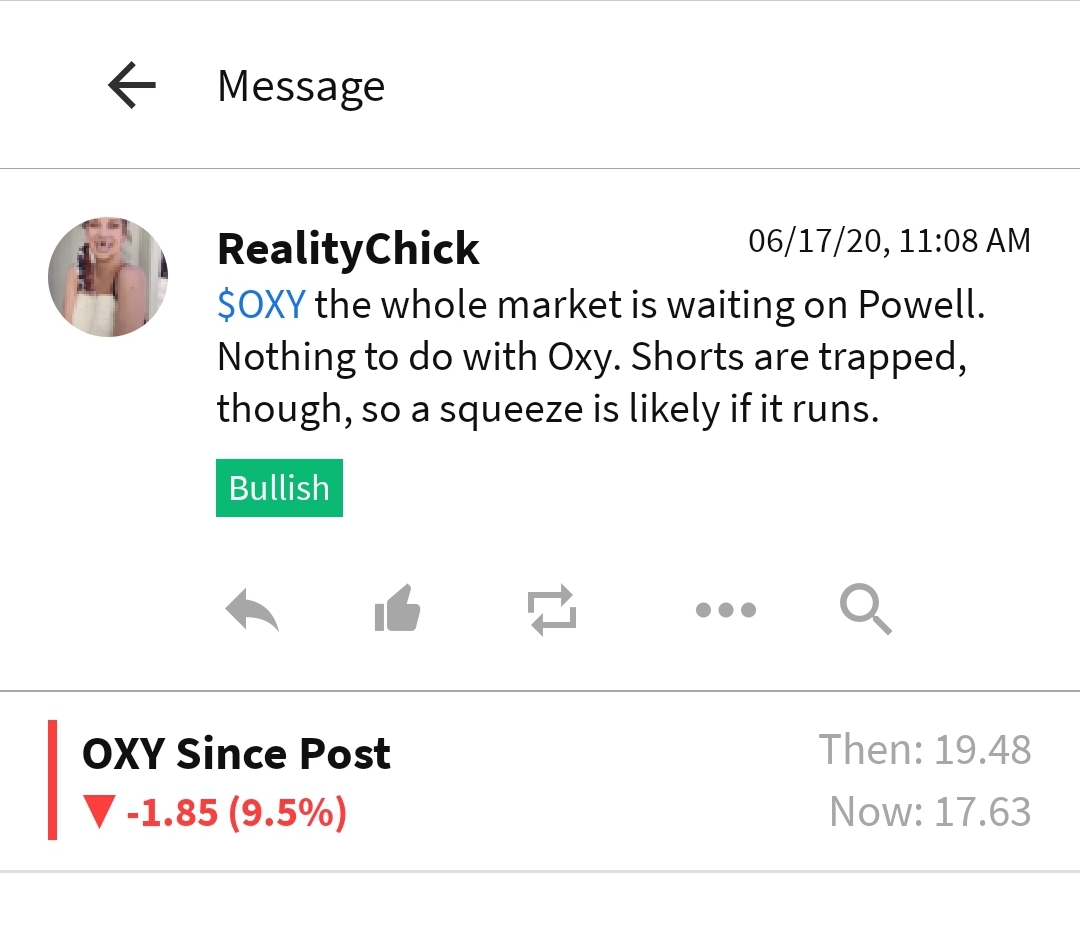Image resolution: width=1080 pixels, height=929 pixels.
Task: Open the RealityChick username profile
Action: [x=348, y=248]
